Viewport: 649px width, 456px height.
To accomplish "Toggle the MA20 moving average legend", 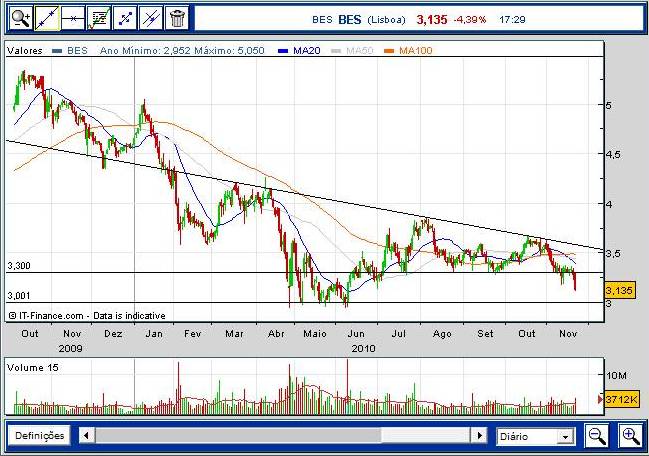I will (300, 50).
